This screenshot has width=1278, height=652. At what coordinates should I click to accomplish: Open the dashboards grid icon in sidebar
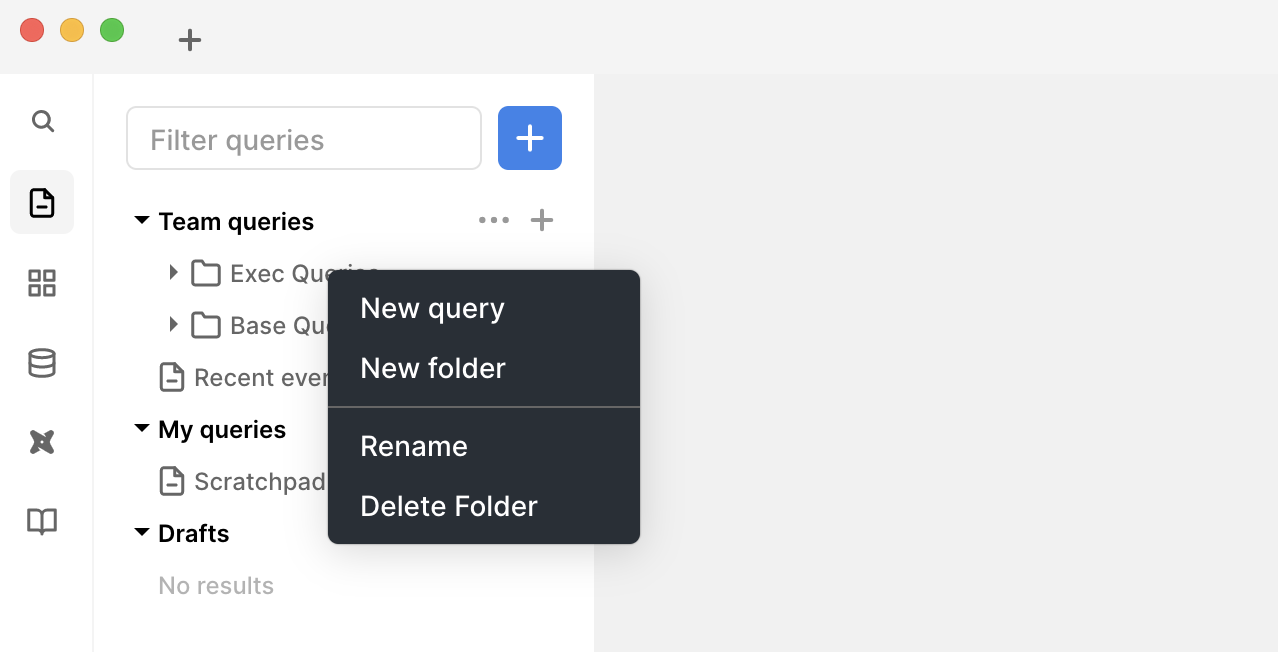(x=42, y=283)
